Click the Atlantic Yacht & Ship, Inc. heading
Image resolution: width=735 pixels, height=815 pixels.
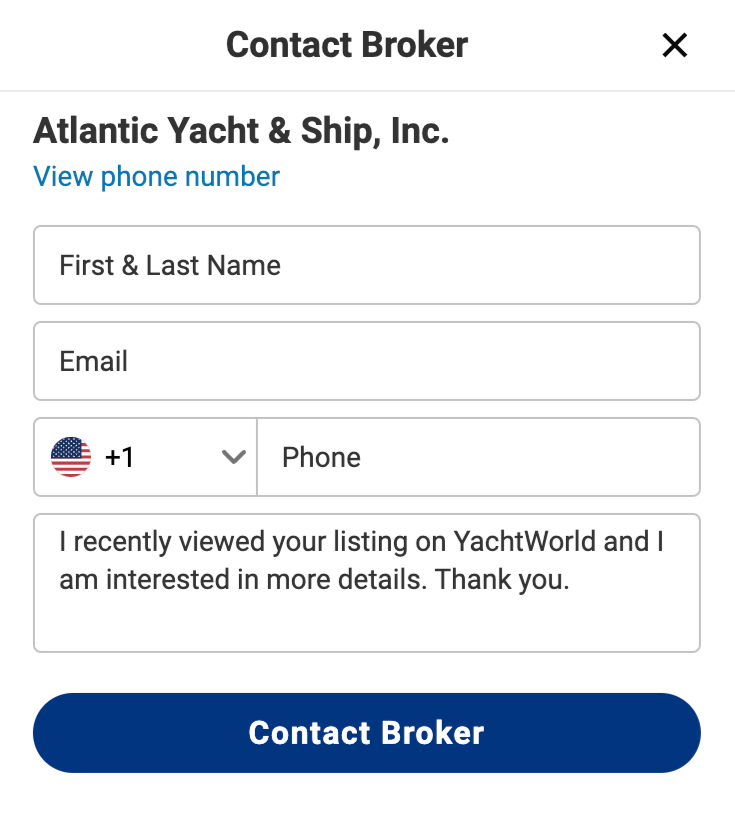click(x=241, y=131)
